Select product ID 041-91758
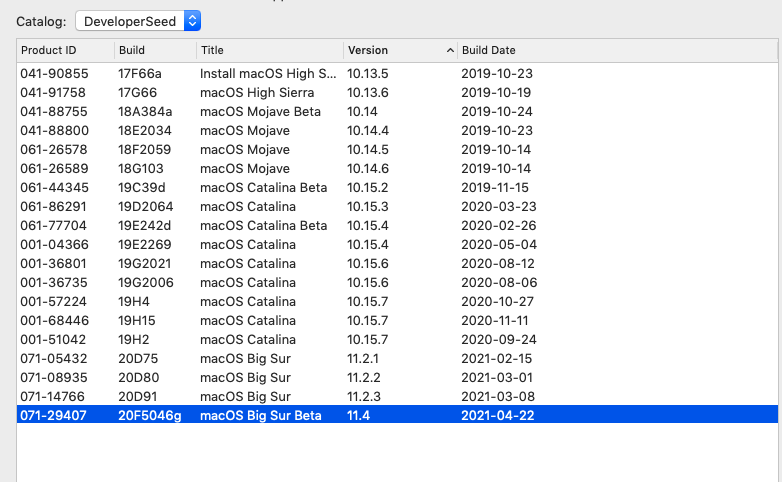Screen dimensions: 782x482 click(x=53, y=93)
